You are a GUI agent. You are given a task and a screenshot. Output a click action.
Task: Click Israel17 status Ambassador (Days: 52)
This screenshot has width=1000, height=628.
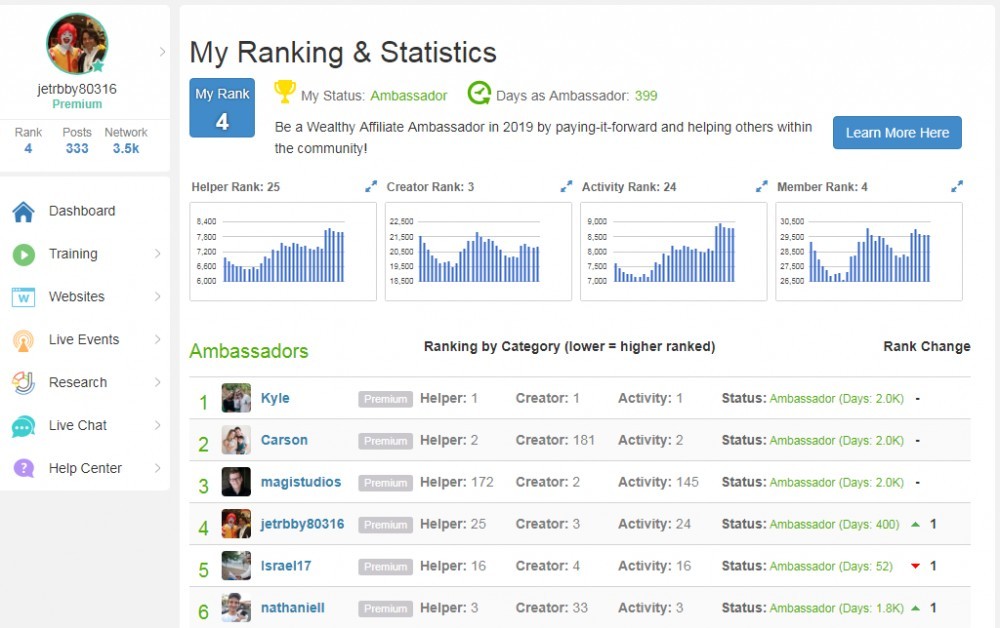pyautogui.click(x=831, y=566)
